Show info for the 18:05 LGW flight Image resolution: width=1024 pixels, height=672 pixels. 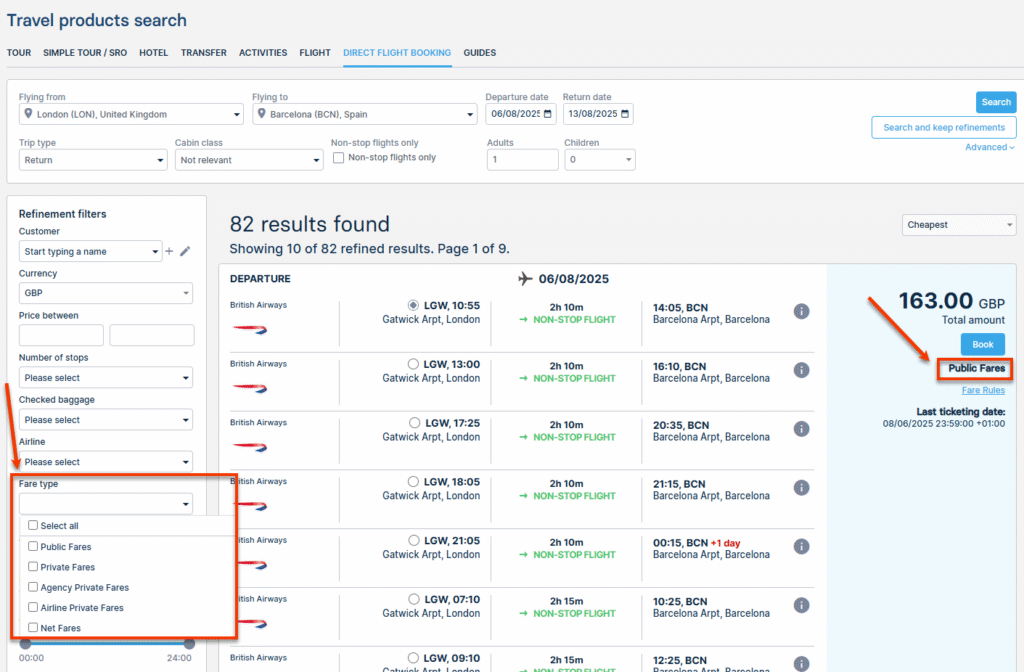tap(801, 487)
